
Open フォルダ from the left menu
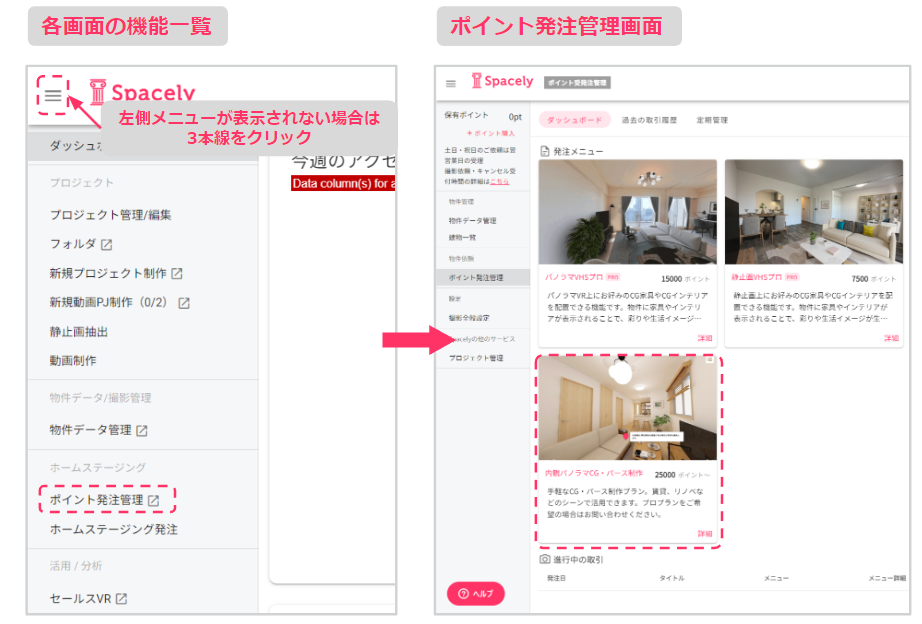click(73, 244)
